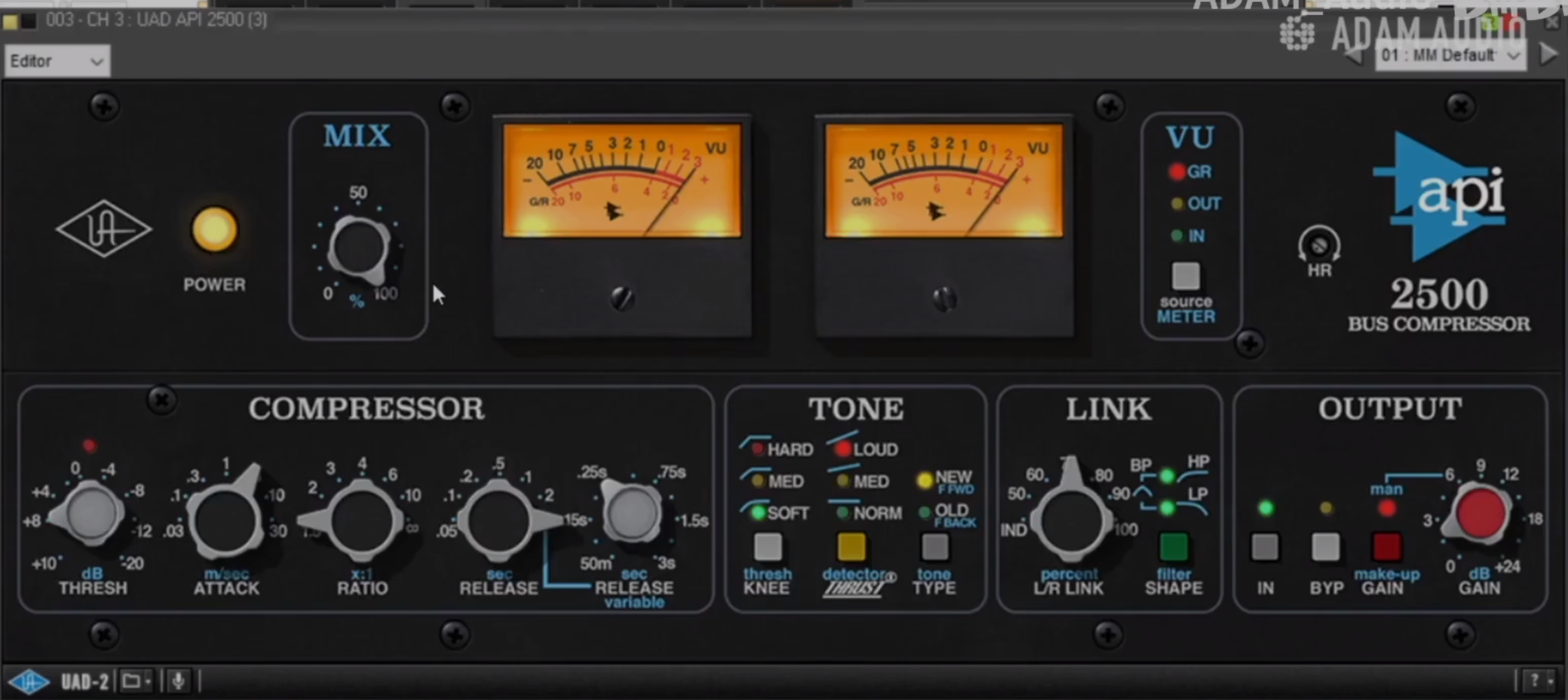
Task: Toggle the BYP bypass button
Action: 1325,548
